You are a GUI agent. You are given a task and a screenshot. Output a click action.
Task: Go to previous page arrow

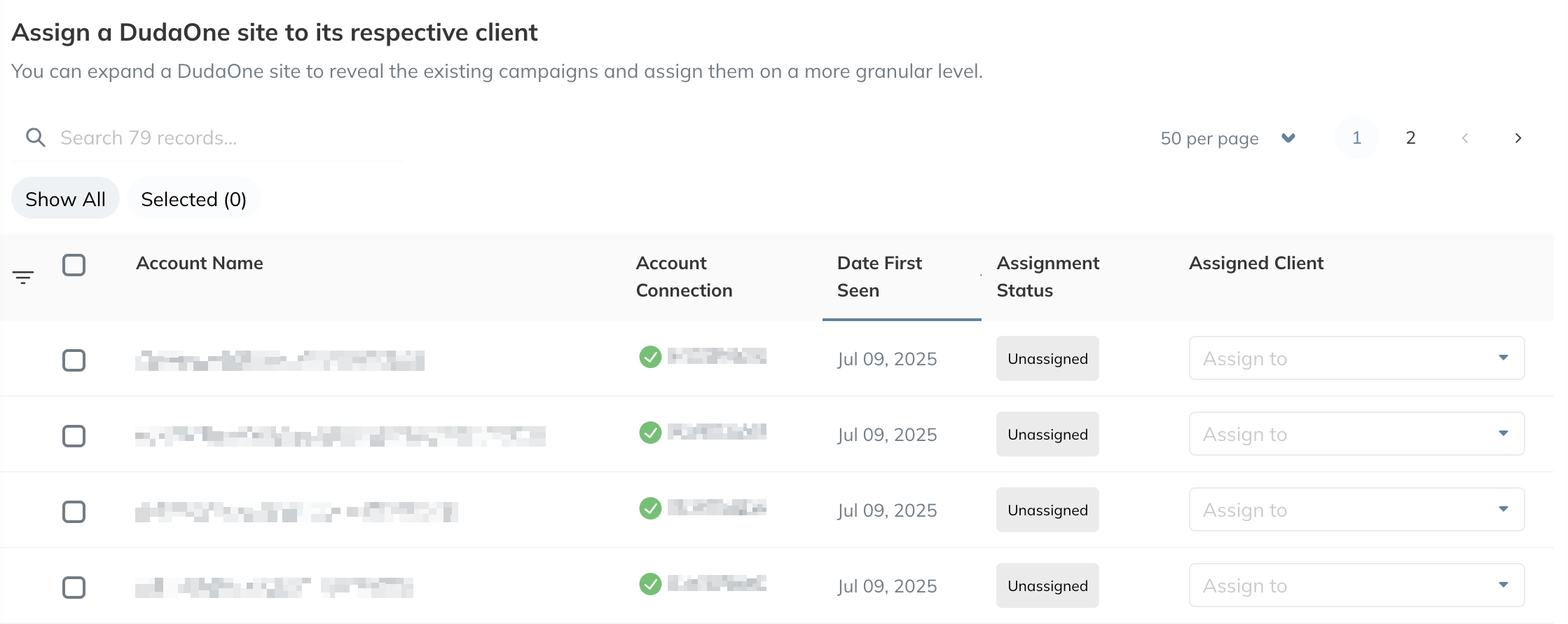pos(1465,138)
